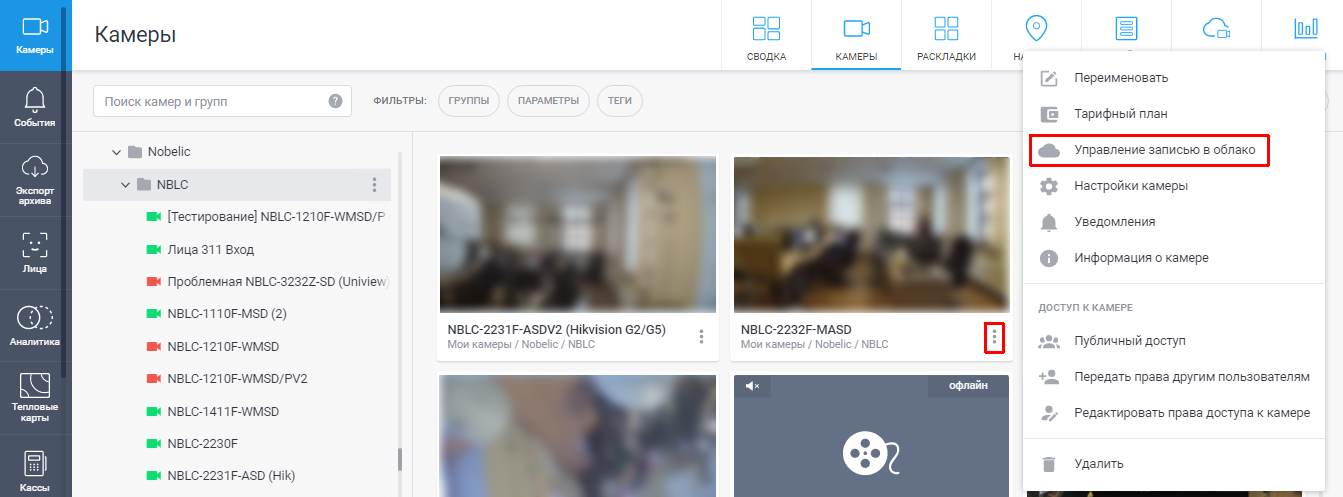Click the camera tree scrollbar
The height and width of the screenshot is (497, 1343).
click(401, 460)
